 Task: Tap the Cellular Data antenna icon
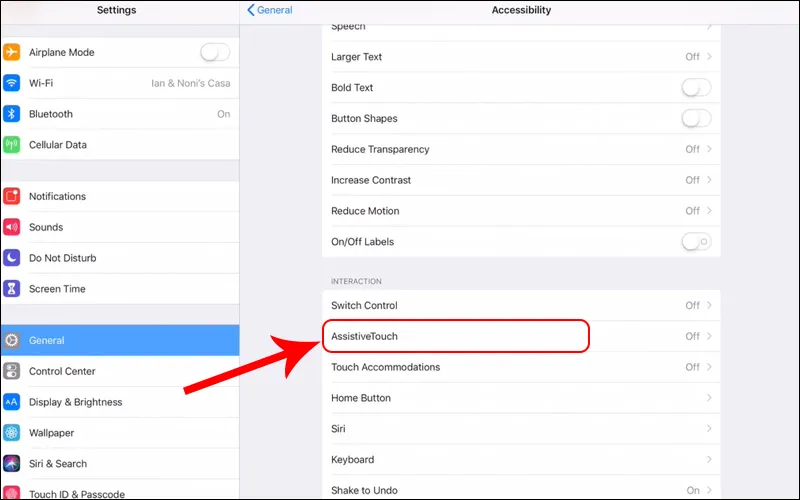(11, 144)
